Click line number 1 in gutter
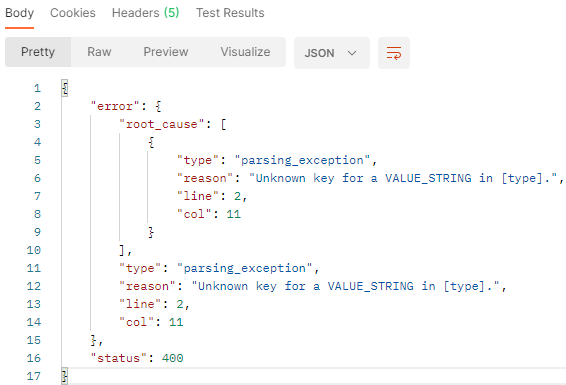Image resolution: width=566 pixels, height=385 pixels. click(x=38, y=88)
